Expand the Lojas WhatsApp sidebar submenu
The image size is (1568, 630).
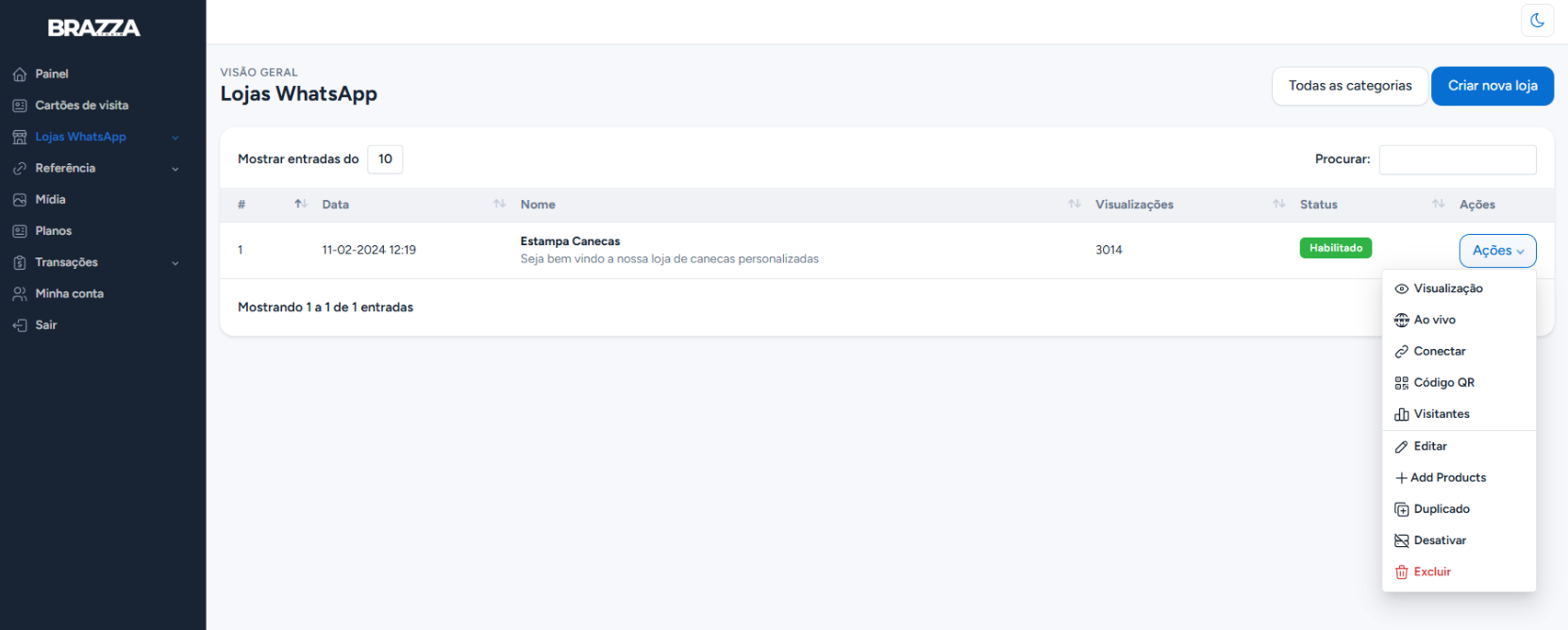[175, 138]
